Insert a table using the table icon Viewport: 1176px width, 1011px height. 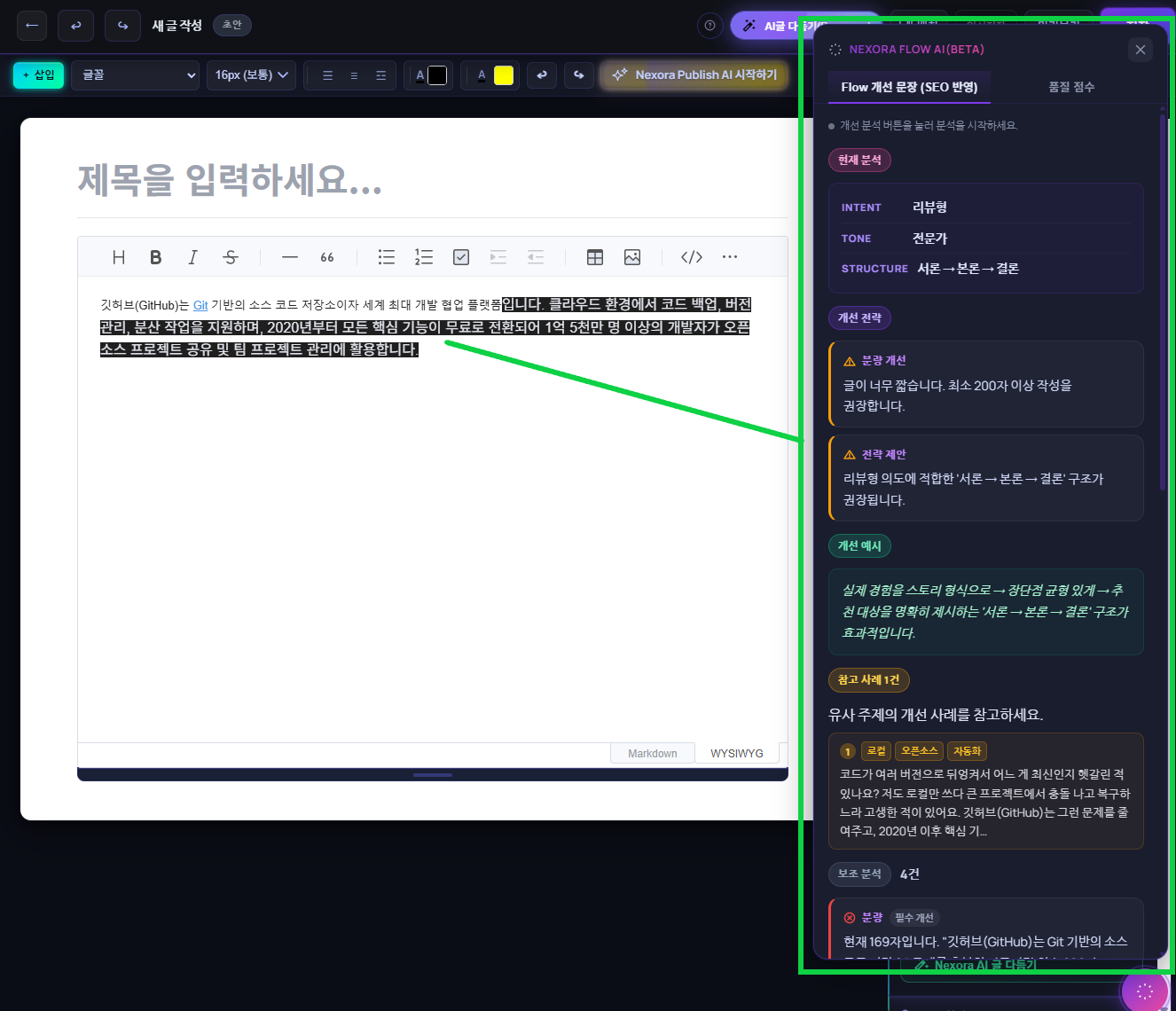(595, 257)
